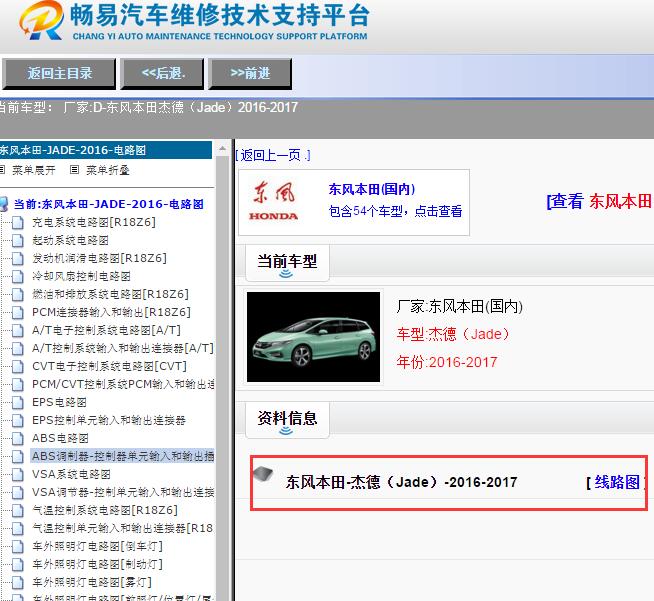Open 车外照明灯电路图[雾灯]
Image resolution: width=654 pixels, height=601 pixels.
coord(92,582)
